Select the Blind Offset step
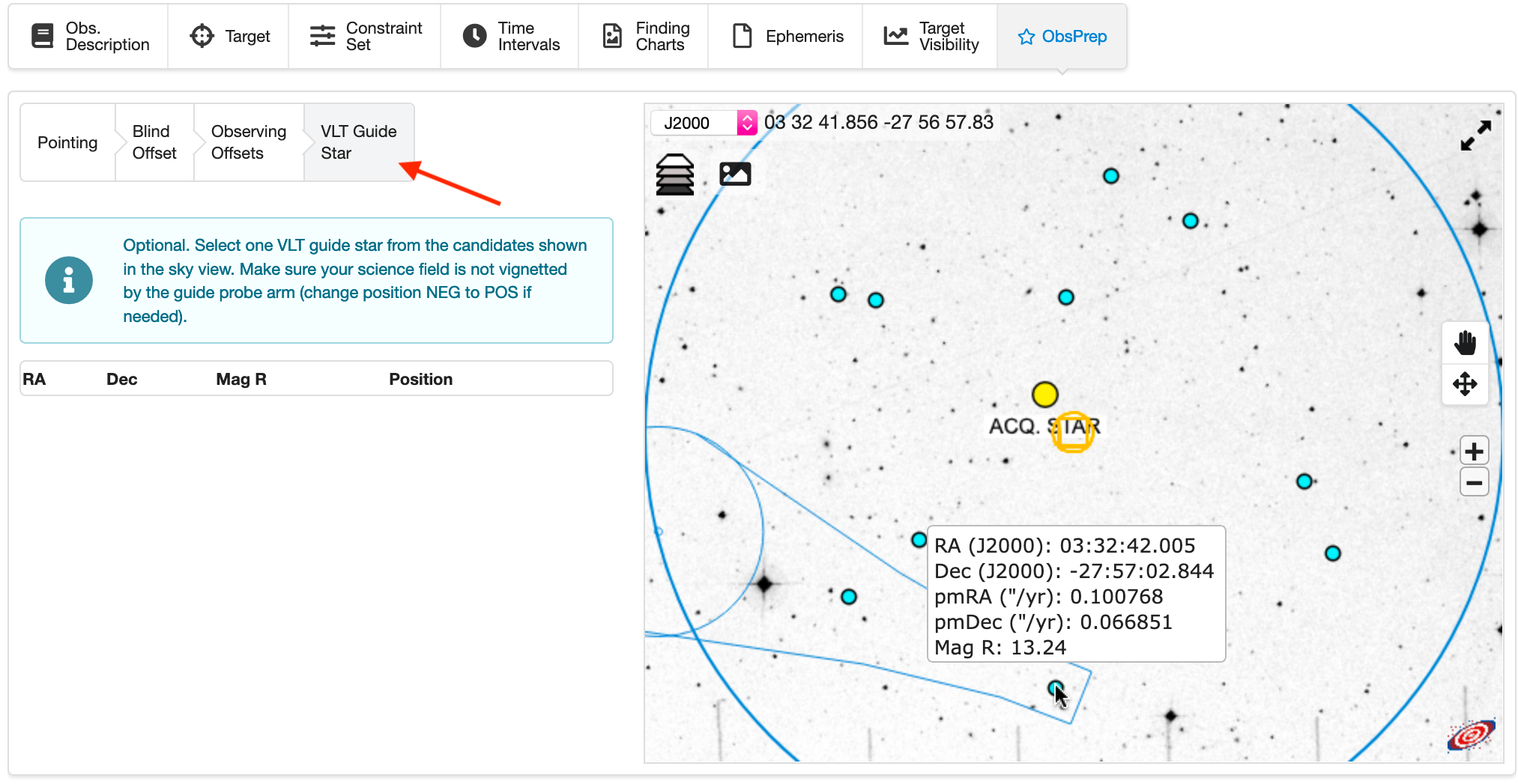 tap(154, 142)
